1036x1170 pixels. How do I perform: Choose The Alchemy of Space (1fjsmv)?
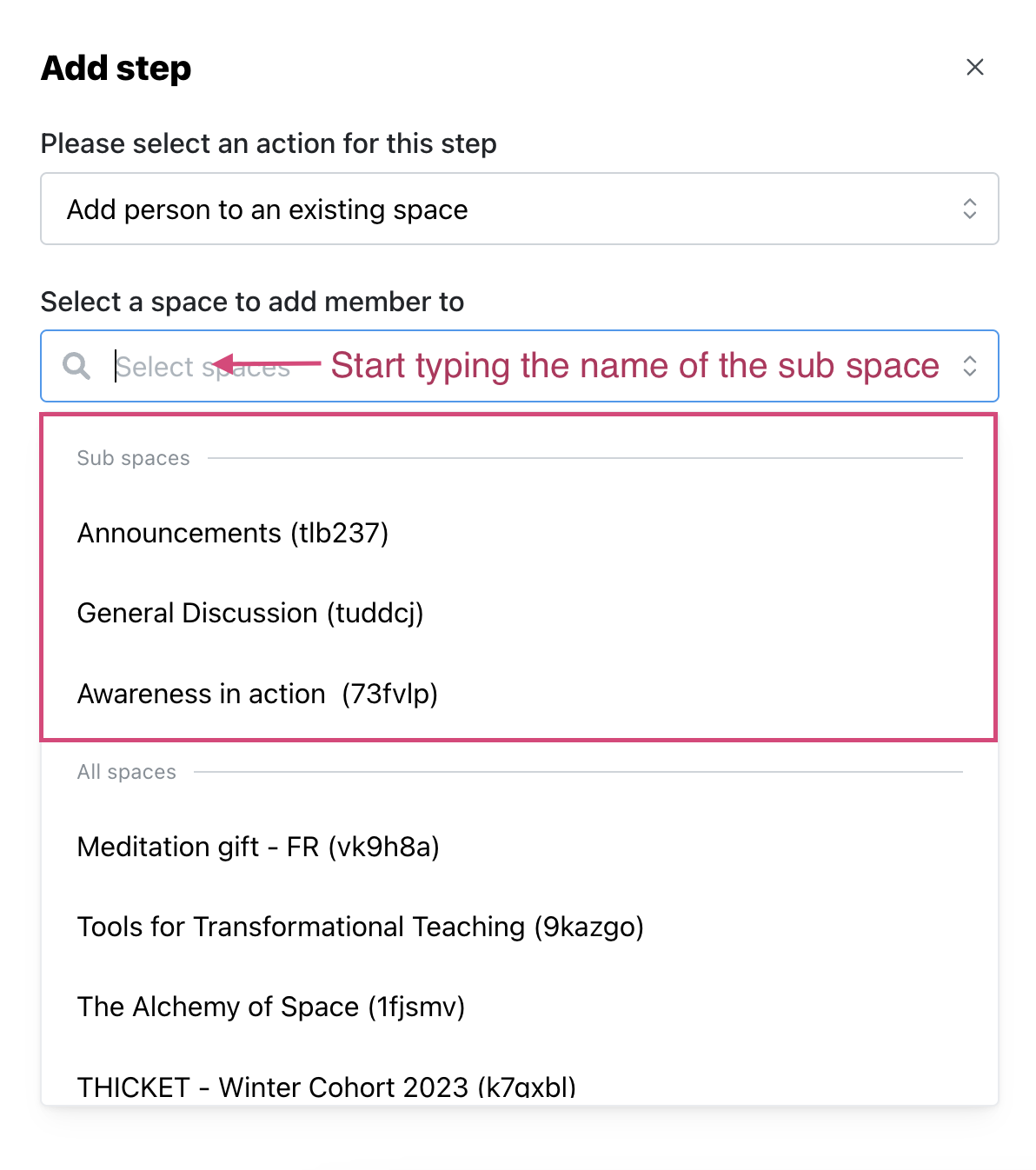point(271,1007)
